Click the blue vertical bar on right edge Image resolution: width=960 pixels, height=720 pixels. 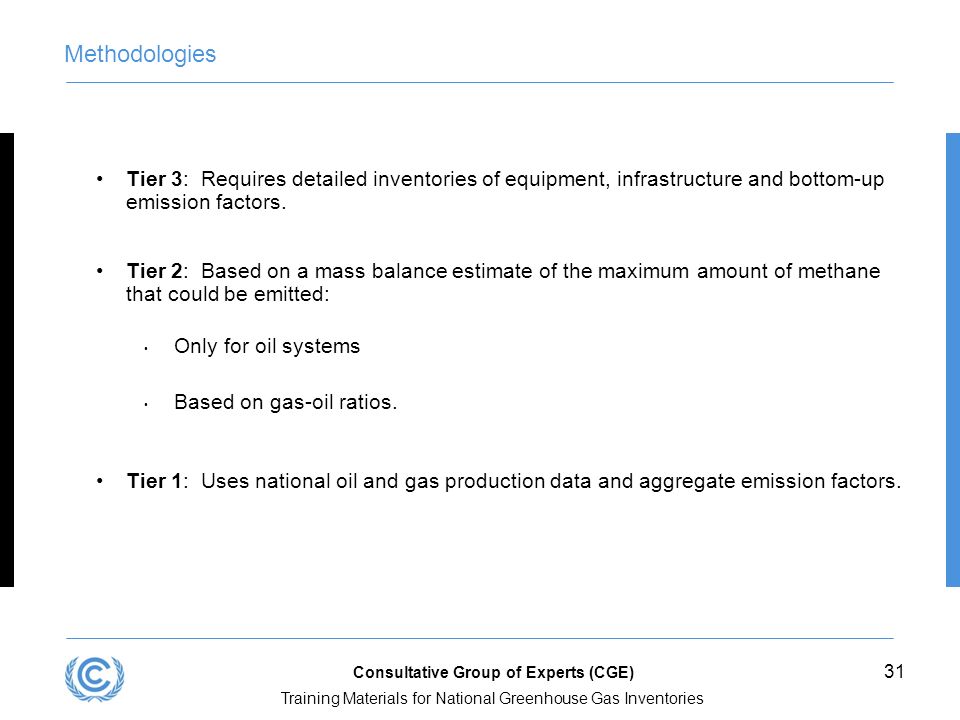953,360
